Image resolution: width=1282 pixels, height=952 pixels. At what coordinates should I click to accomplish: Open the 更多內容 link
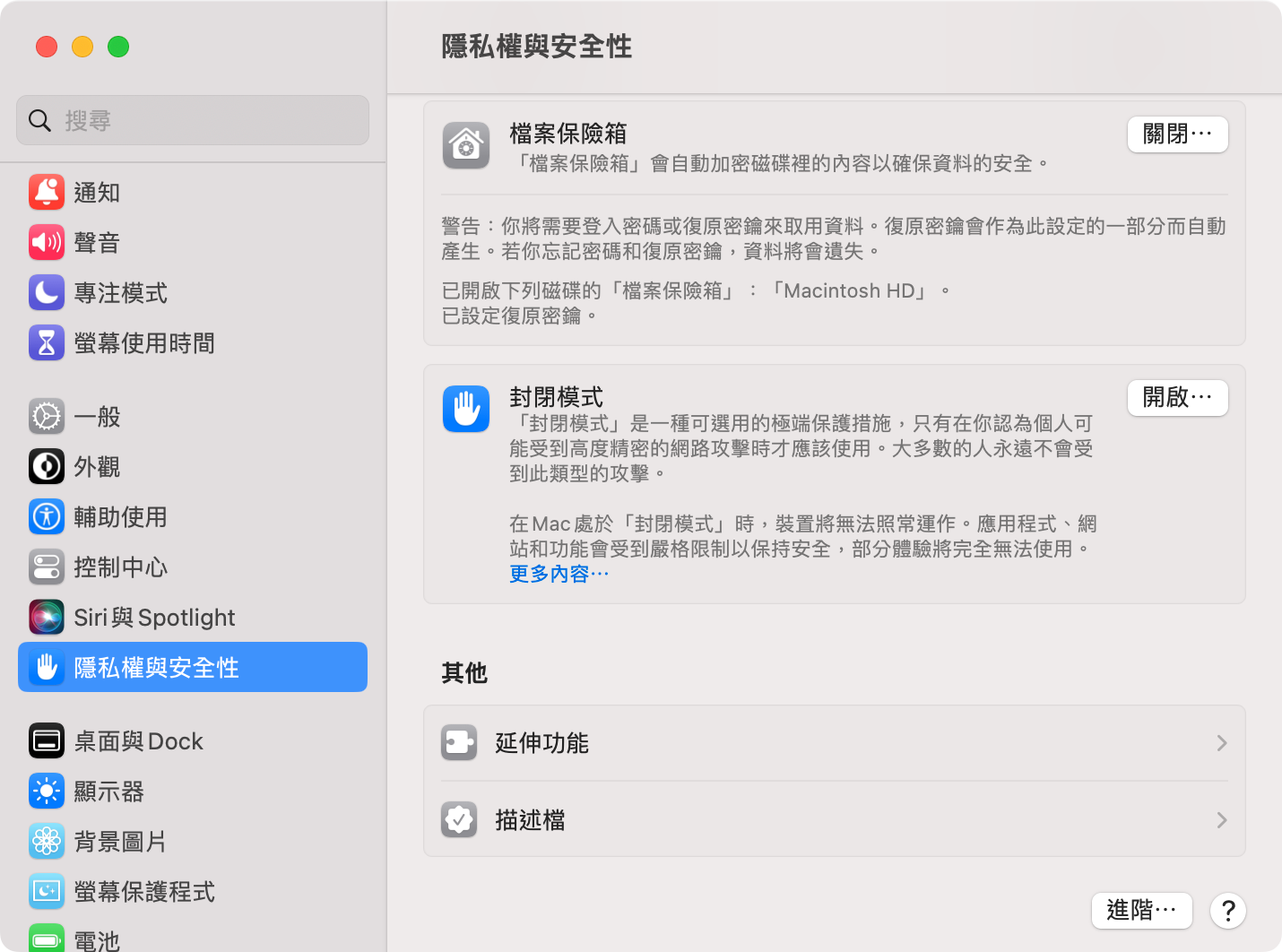pos(559,574)
